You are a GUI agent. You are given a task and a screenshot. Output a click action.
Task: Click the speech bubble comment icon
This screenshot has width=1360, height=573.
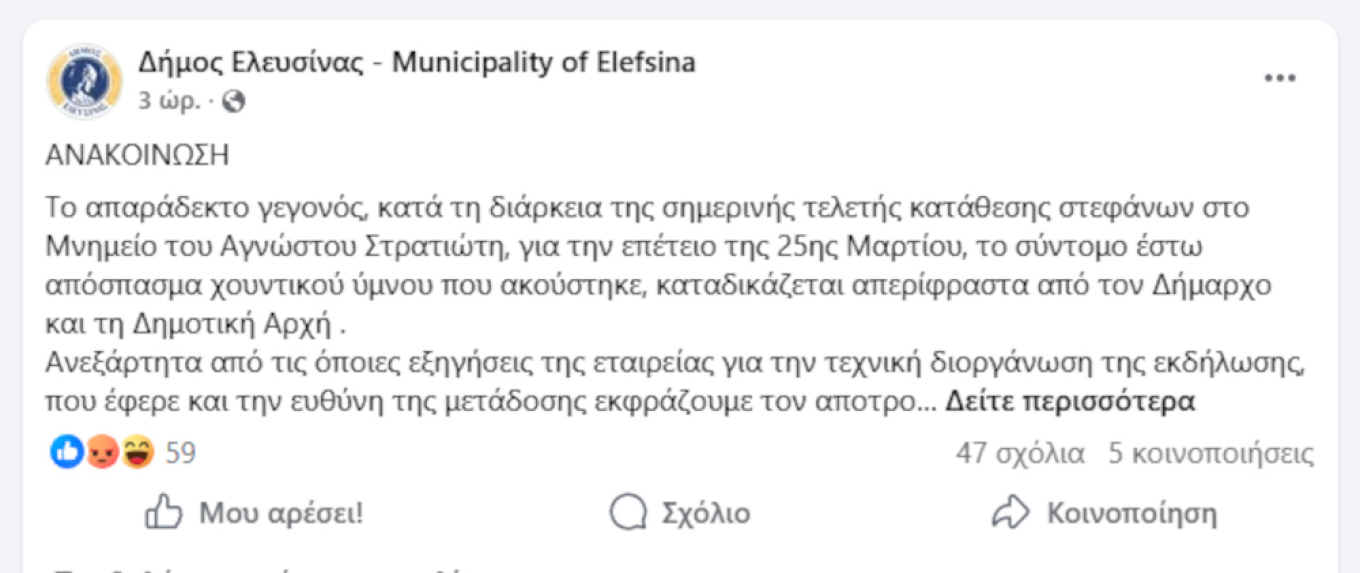[628, 514]
